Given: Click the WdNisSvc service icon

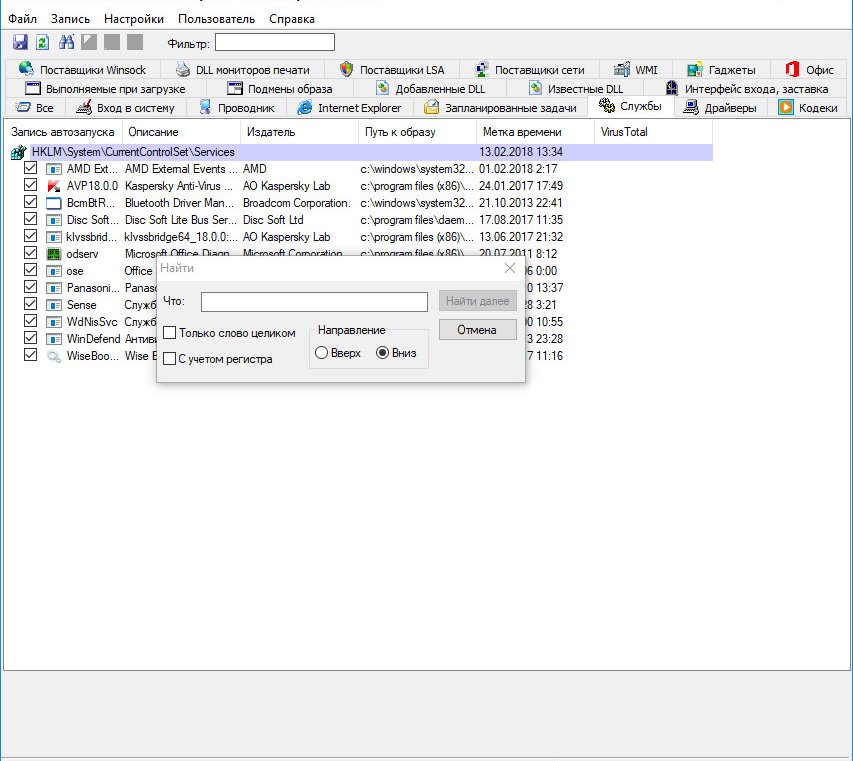Looking at the screenshot, I should point(53,323).
